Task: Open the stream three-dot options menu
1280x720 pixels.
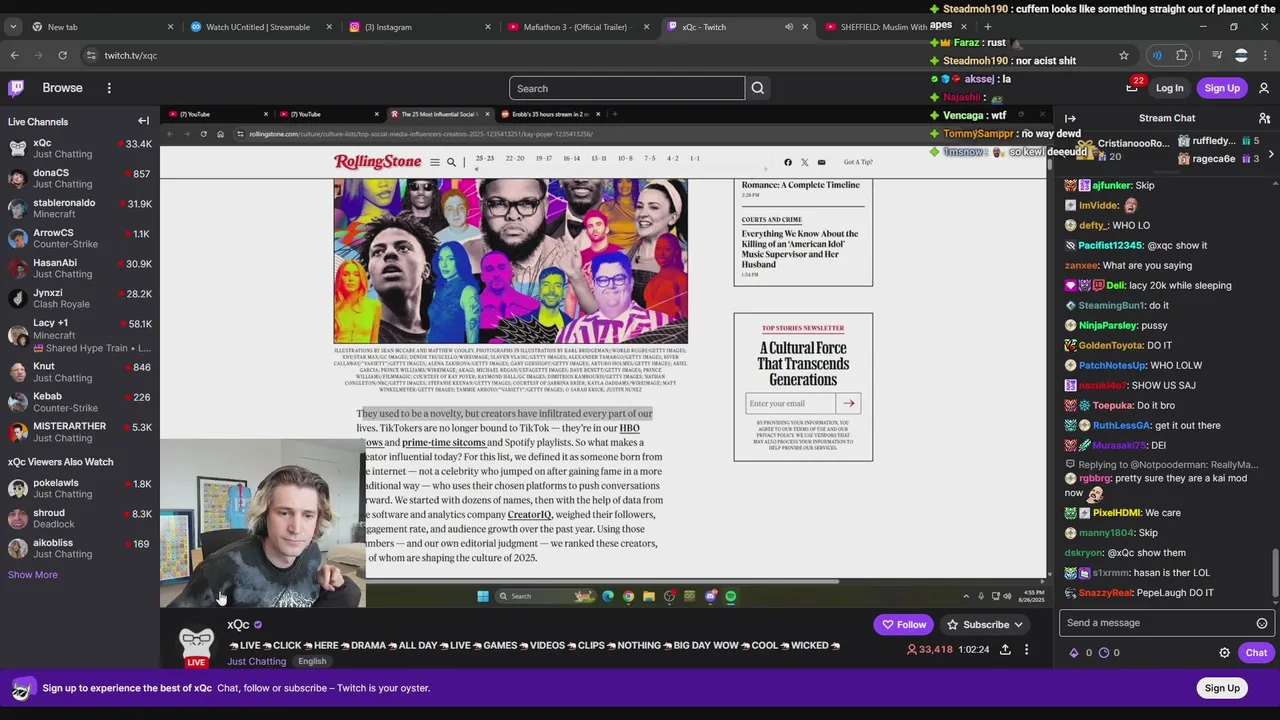Action: coord(1026,650)
